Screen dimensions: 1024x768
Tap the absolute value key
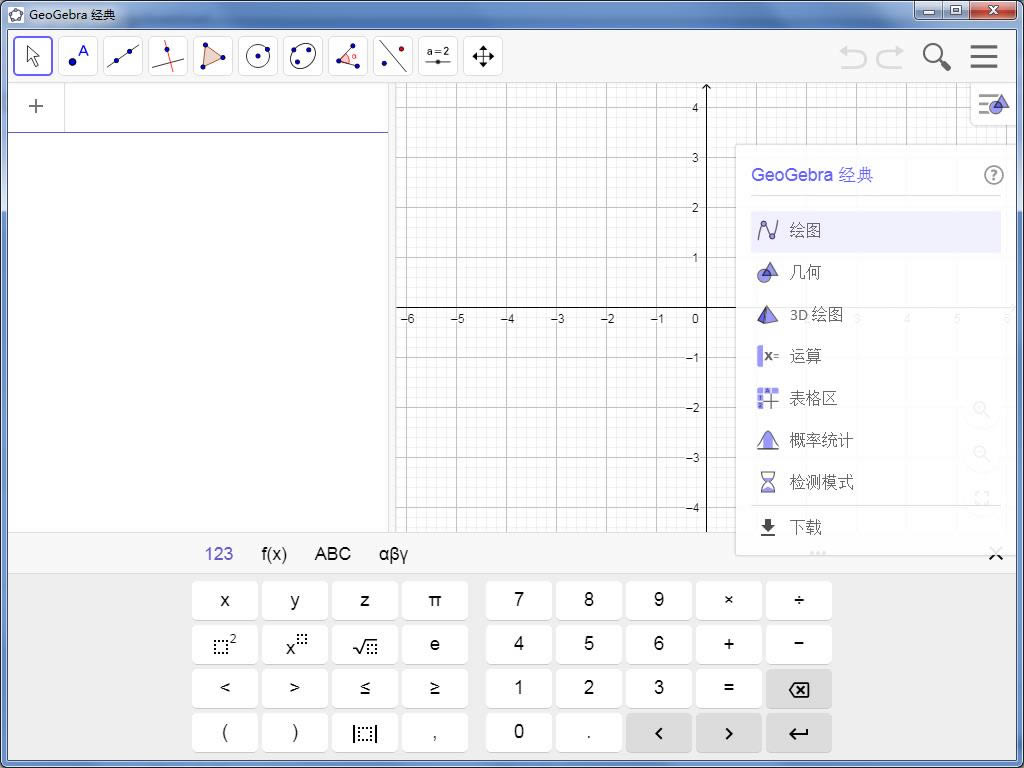pos(365,733)
